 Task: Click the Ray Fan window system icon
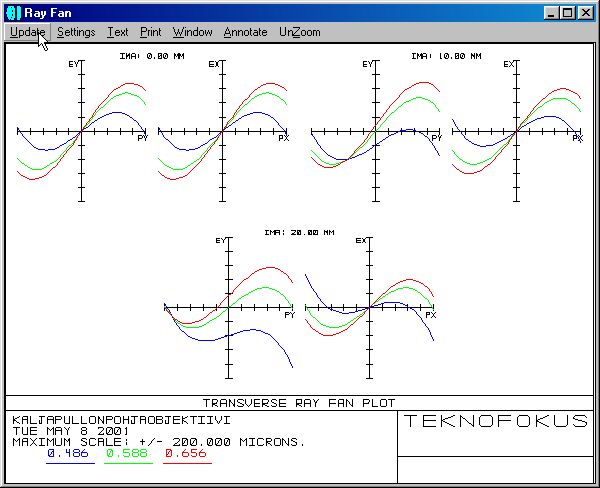(x=13, y=12)
